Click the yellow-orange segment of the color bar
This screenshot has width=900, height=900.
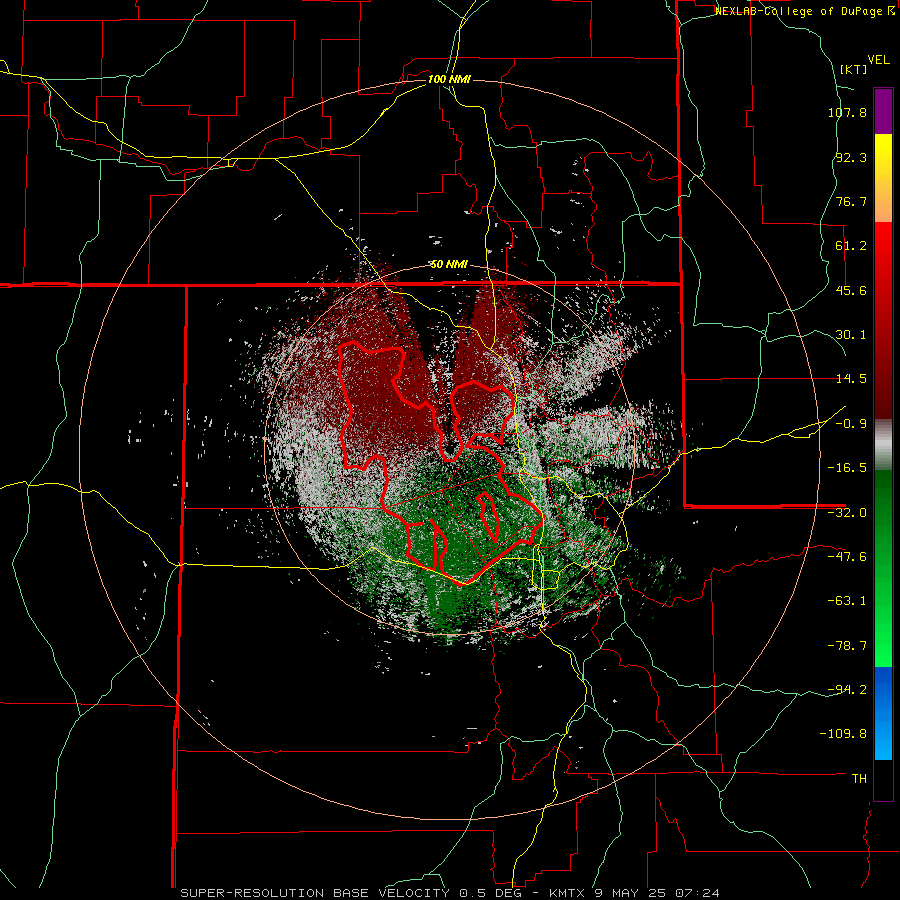pyautogui.click(x=883, y=178)
